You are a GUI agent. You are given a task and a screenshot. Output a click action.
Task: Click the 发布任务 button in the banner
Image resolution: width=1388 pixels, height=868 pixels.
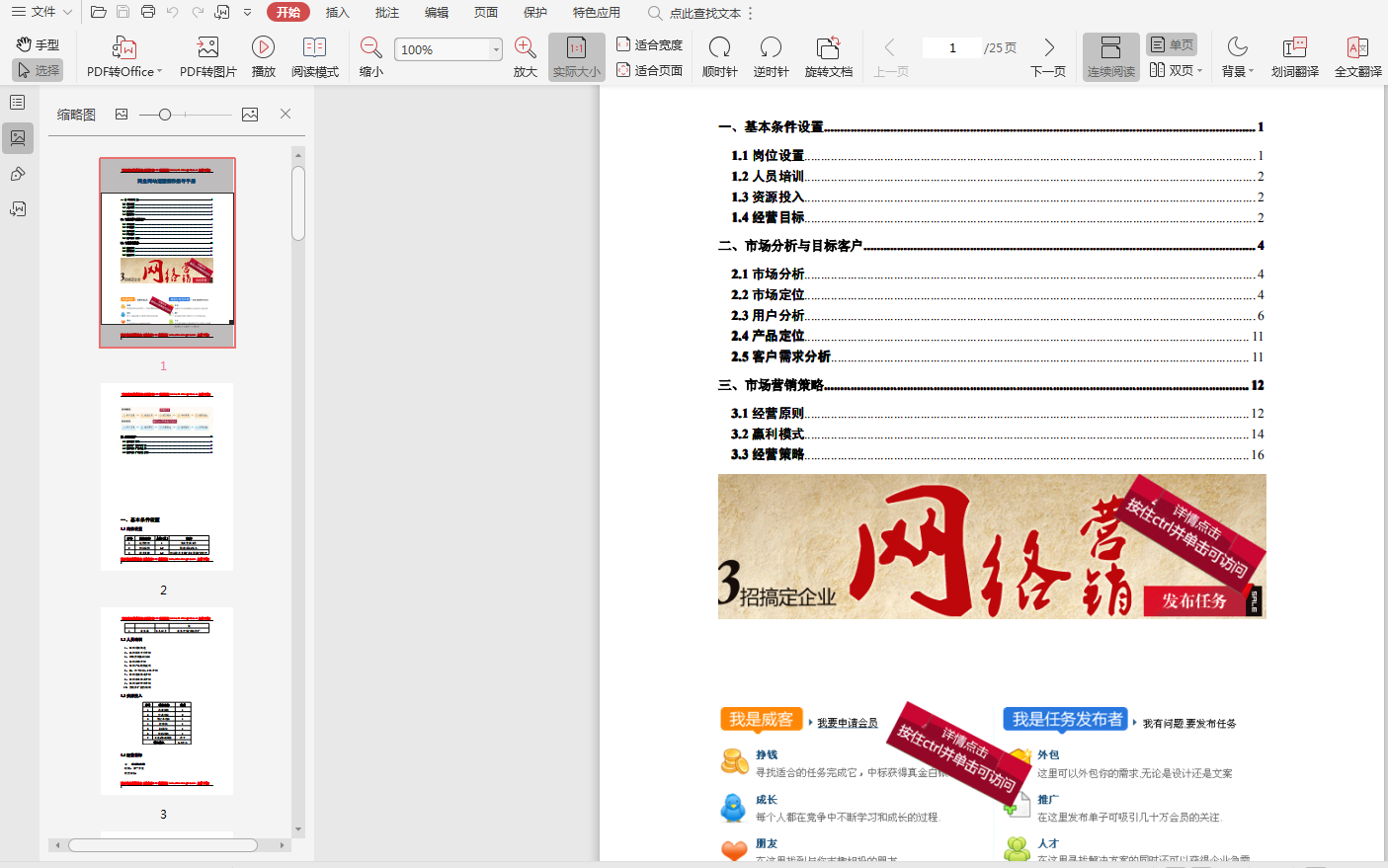point(1194,601)
